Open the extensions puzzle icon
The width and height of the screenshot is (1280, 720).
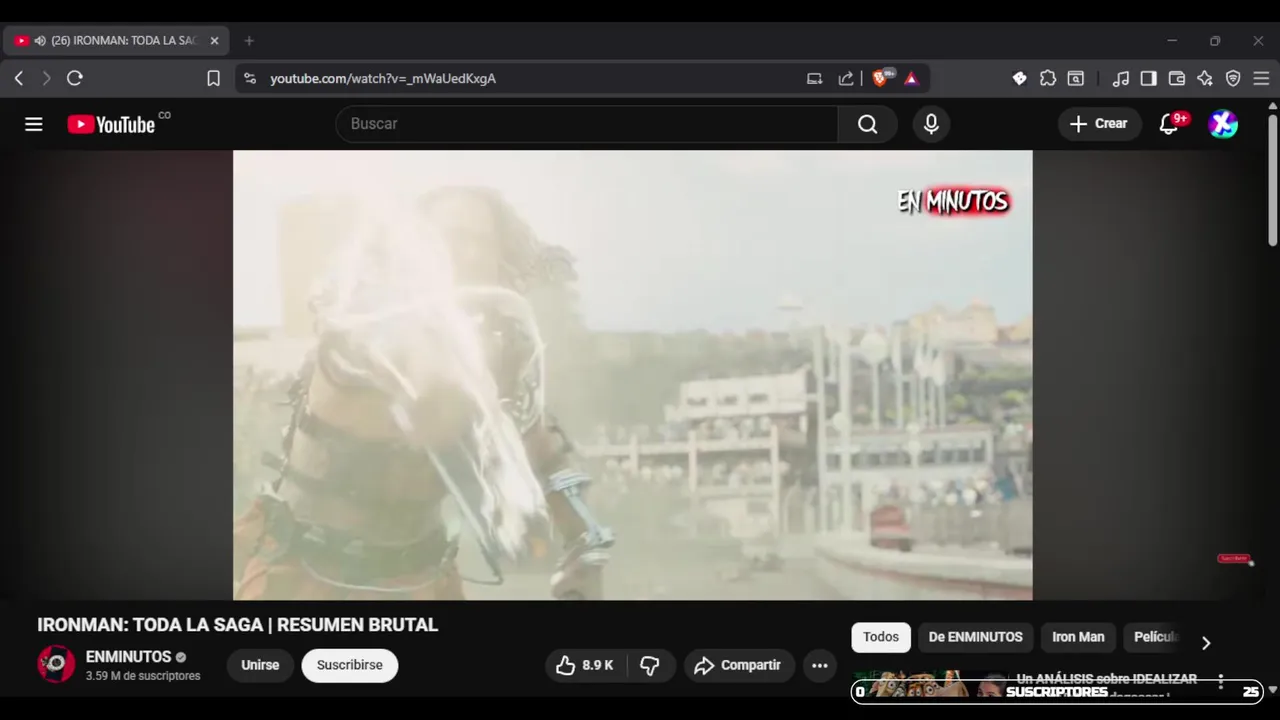pos(1048,78)
